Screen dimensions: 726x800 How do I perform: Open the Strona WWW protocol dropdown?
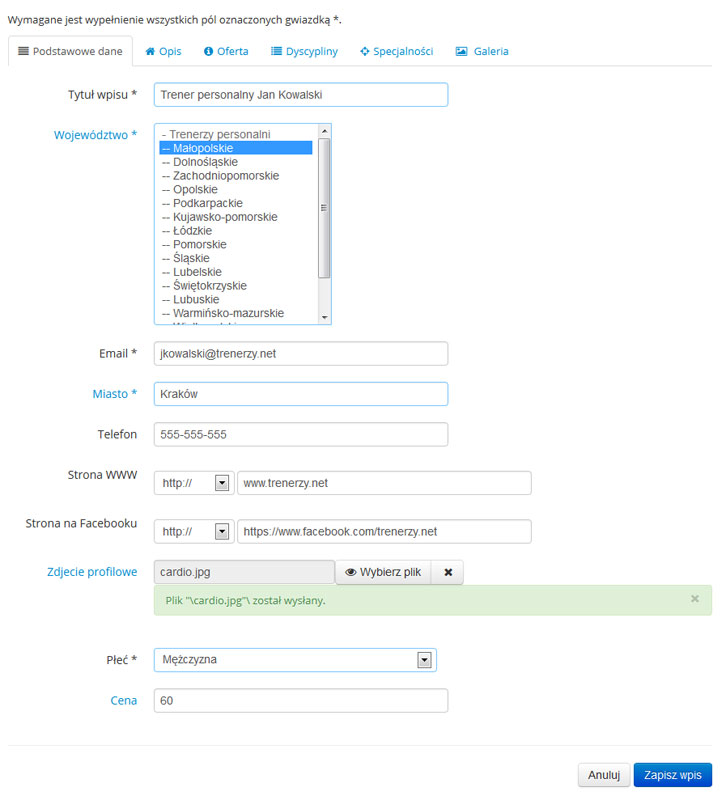[x=222, y=483]
